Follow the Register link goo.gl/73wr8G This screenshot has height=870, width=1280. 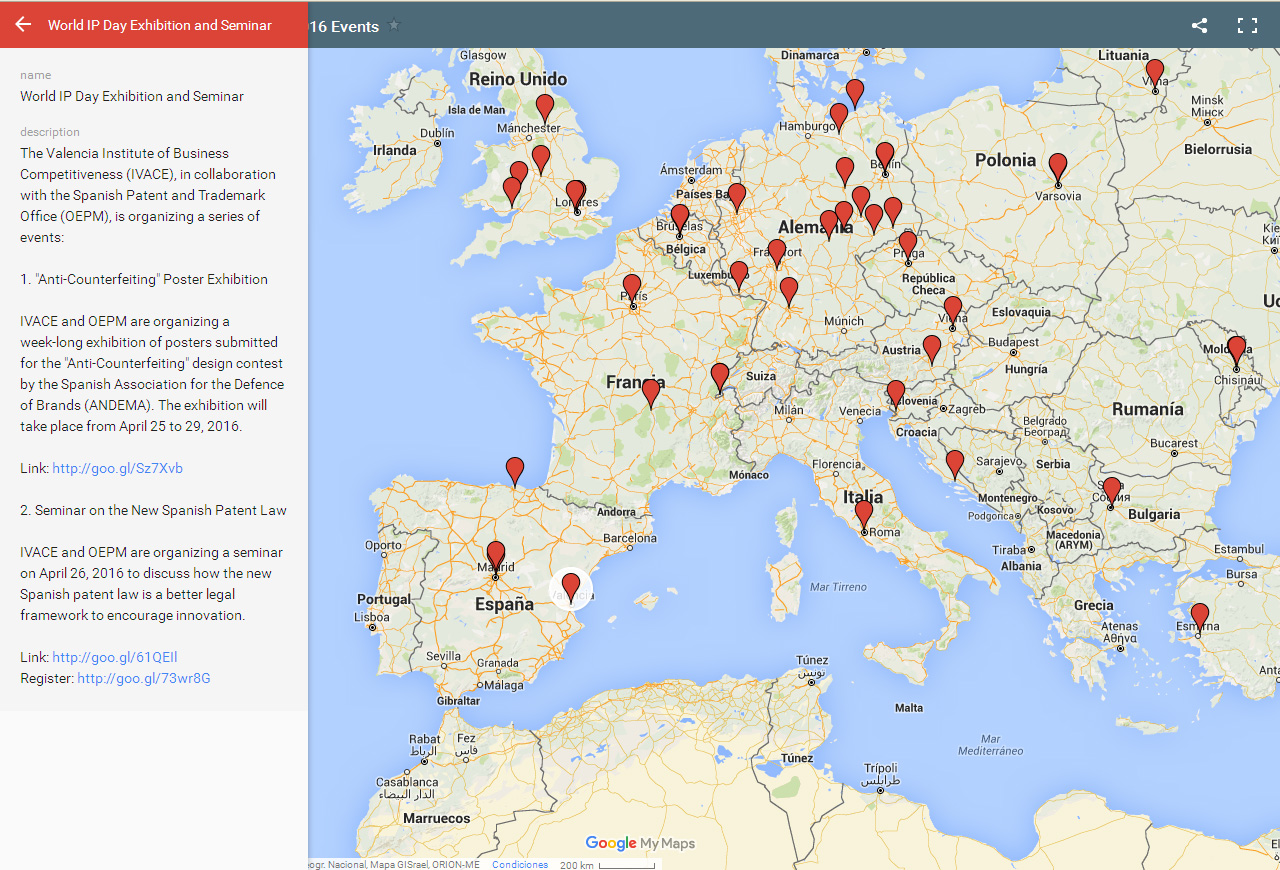point(143,678)
